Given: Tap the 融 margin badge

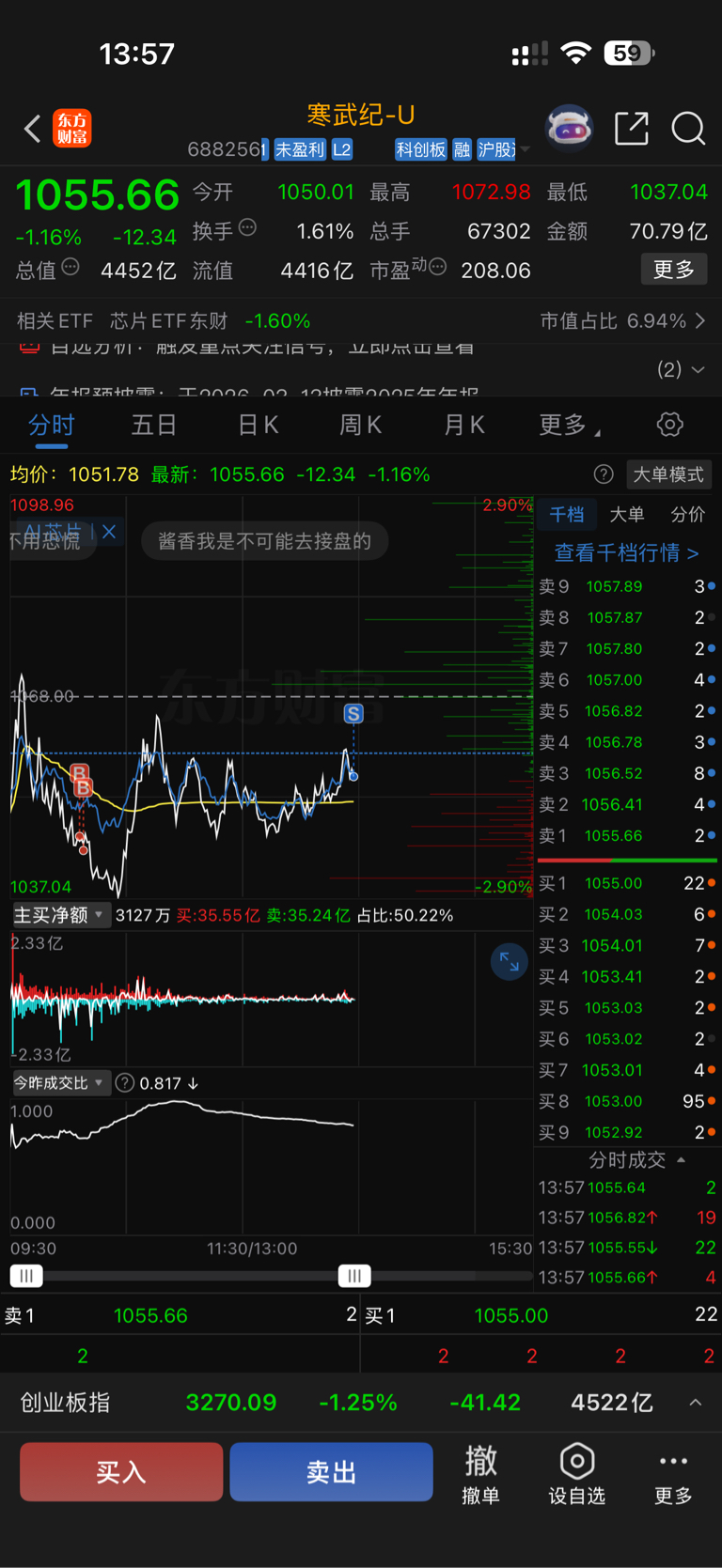Looking at the screenshot, I should [462, 149].
